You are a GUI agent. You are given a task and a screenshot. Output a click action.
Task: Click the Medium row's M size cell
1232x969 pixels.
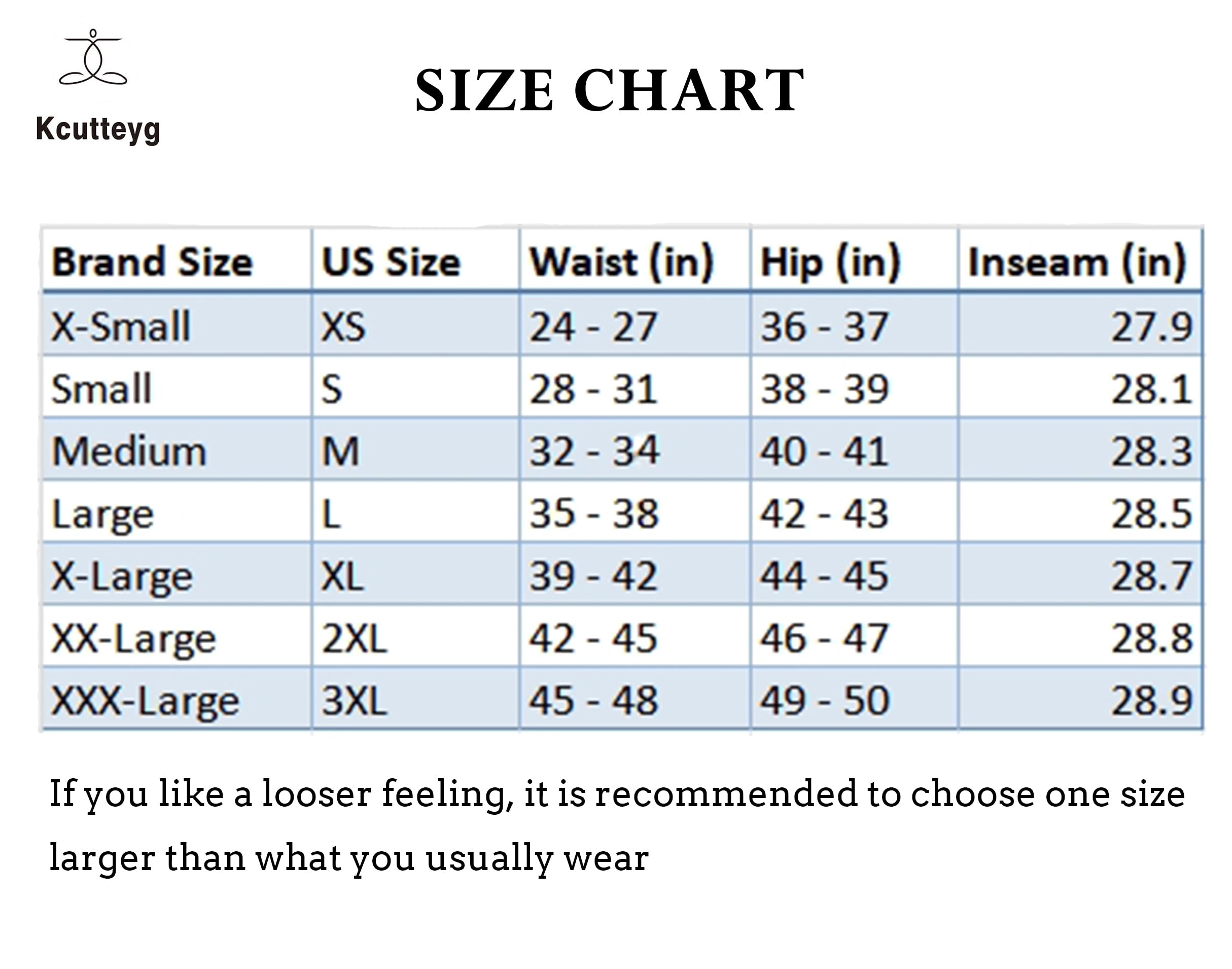coord(340,452)
